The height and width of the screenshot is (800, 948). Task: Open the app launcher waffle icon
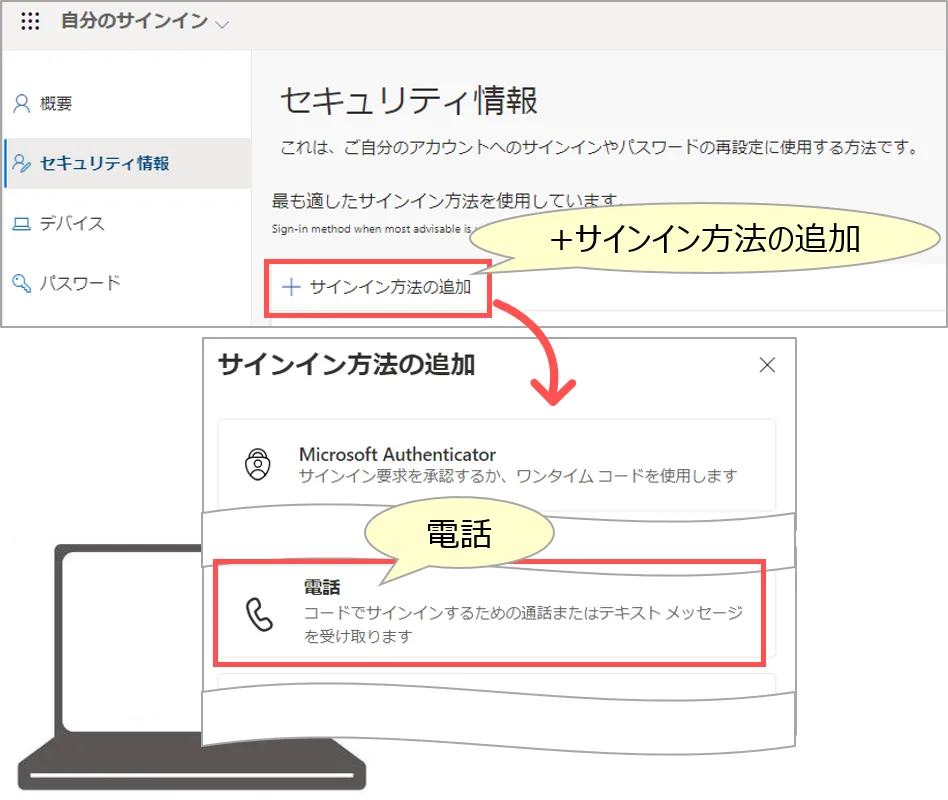(30, 22)
